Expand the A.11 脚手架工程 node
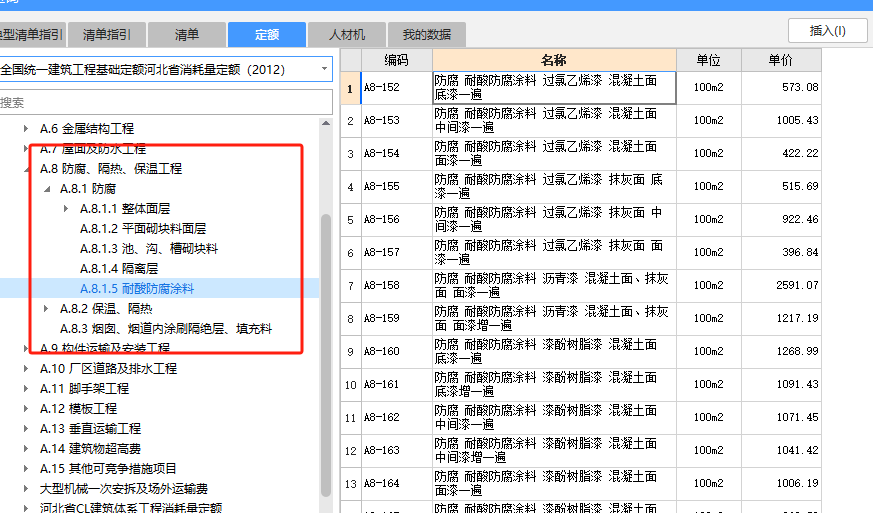 (26, 389)
